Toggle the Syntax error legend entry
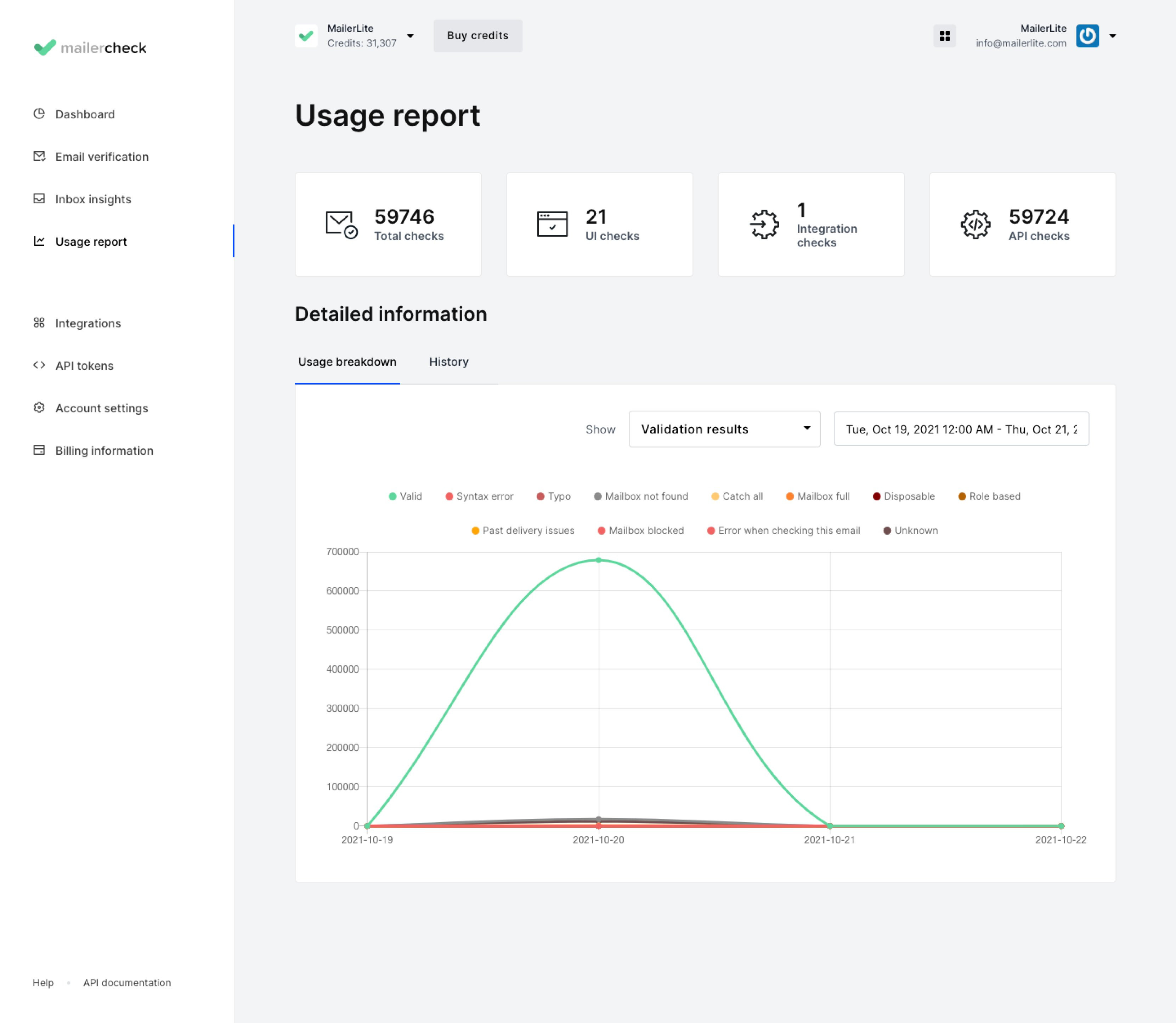This screenshot has height=1023, width=1176. (479, 496)
